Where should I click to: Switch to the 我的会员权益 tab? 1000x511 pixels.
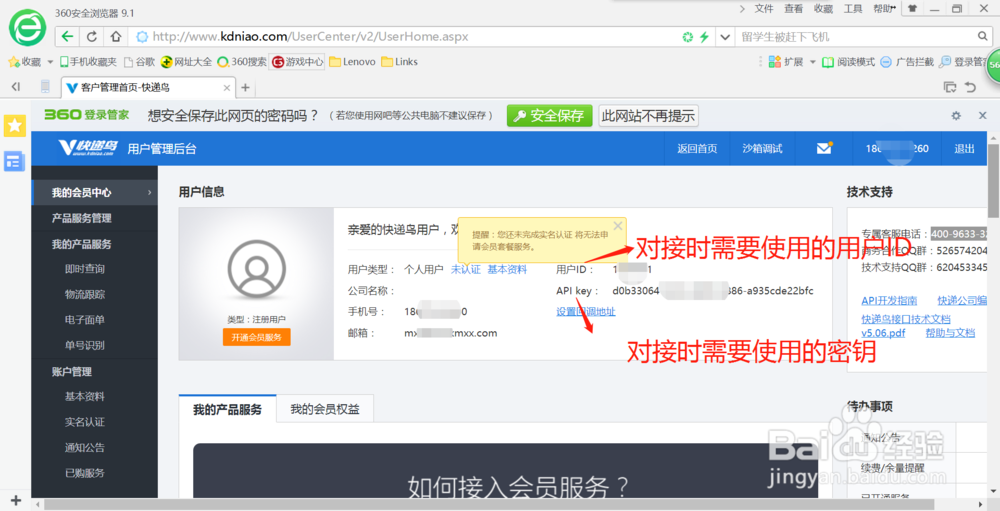[325, 410]
